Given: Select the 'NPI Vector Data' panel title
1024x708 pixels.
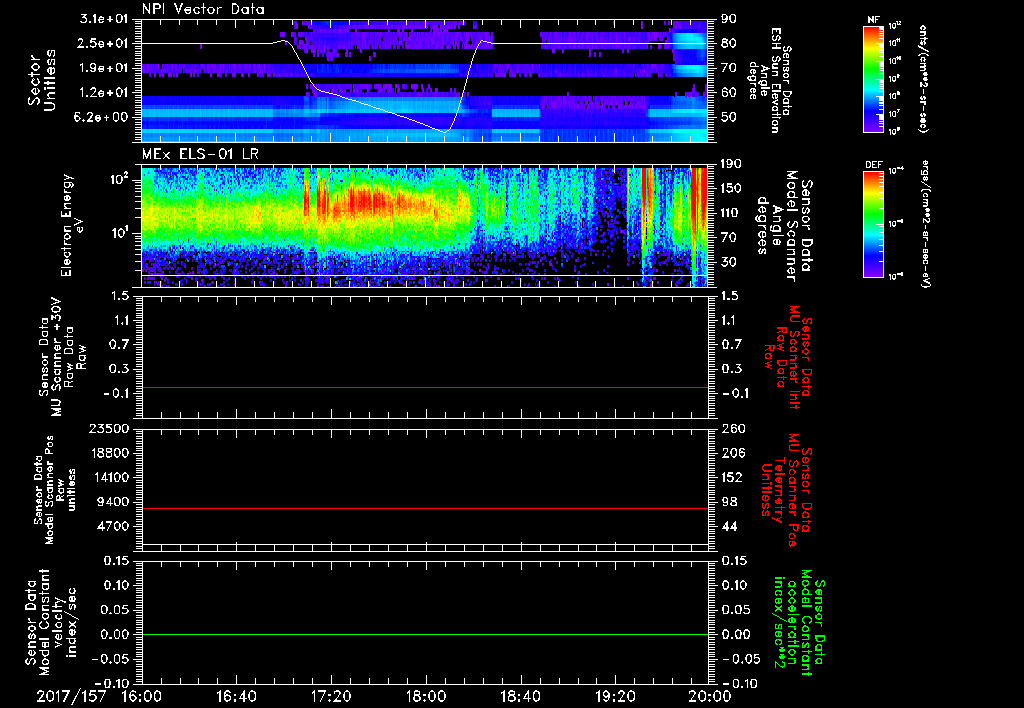Looking at the screenshot, I should click(x=203, y=9).
